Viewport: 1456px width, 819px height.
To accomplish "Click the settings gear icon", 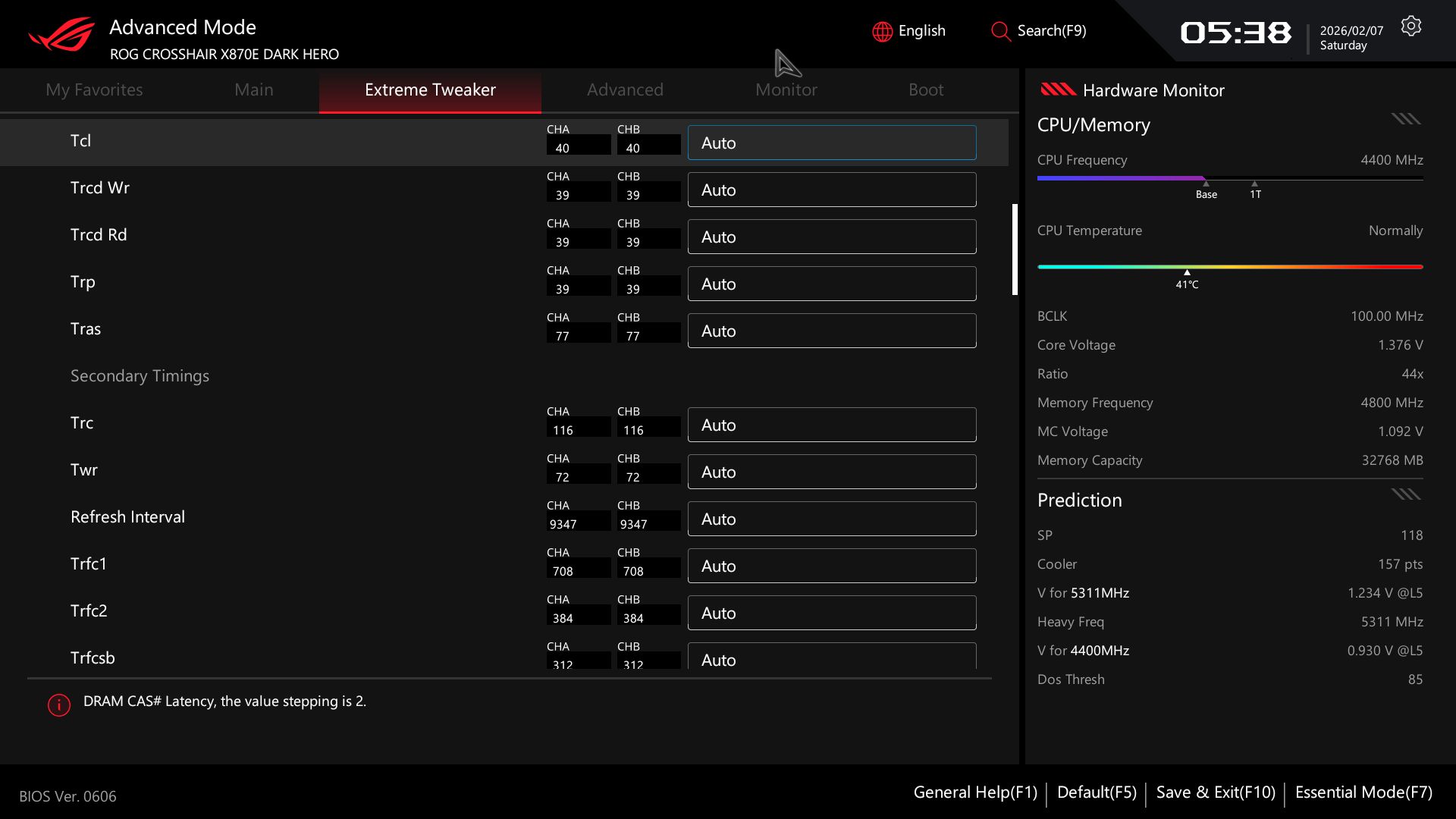I will pos(1410,27).
